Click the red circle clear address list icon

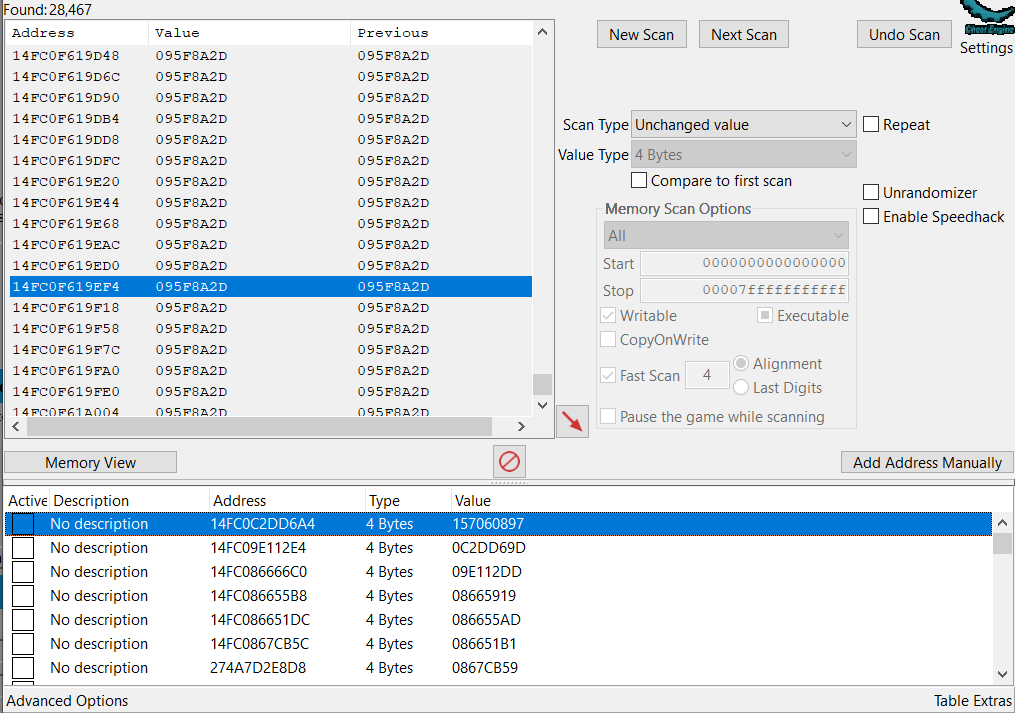[509, 462]
